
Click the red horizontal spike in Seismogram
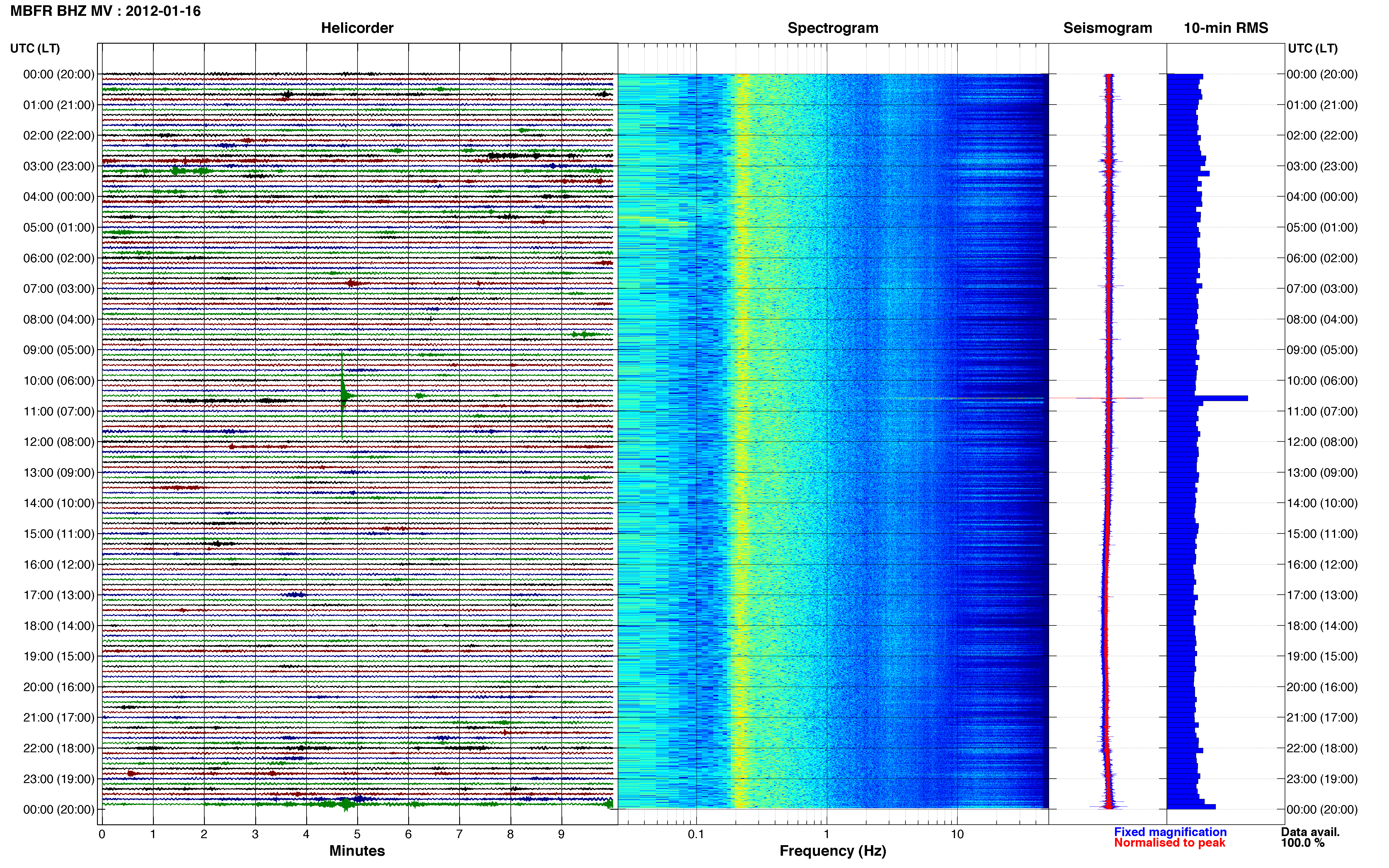(x=1108, y=398)
